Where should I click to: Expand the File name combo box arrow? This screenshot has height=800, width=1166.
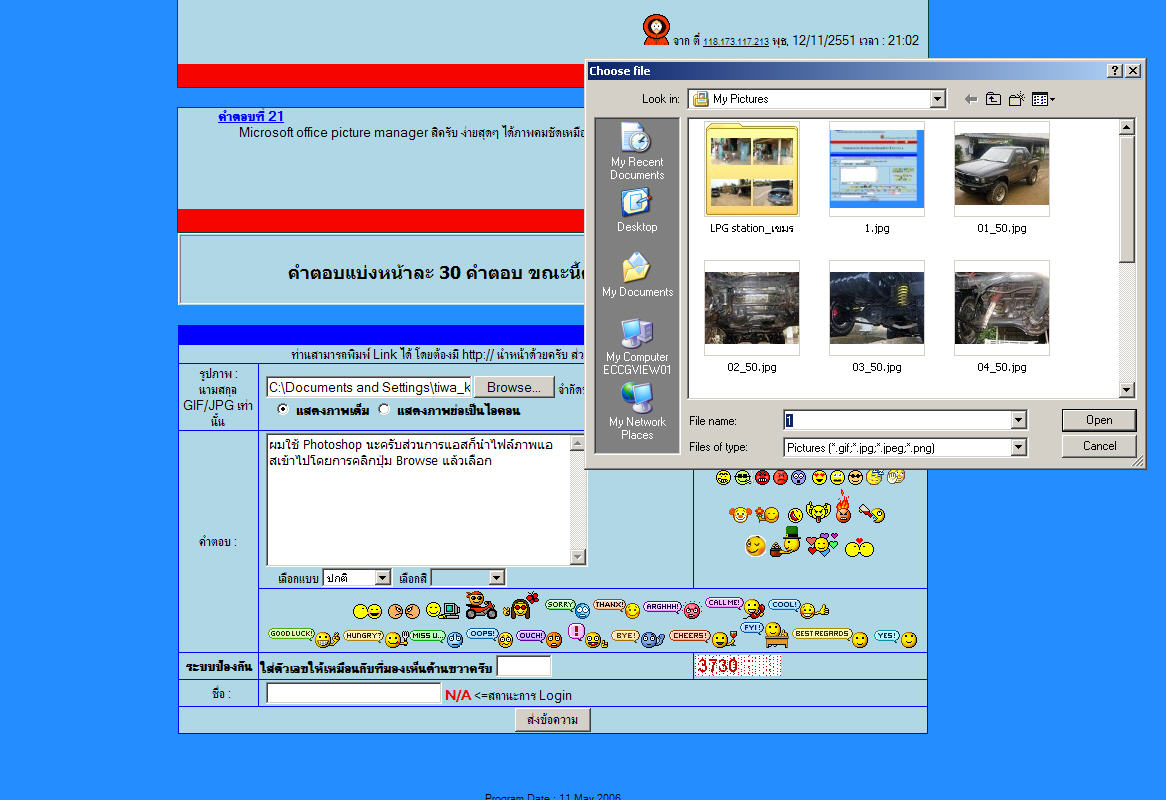1018,421
